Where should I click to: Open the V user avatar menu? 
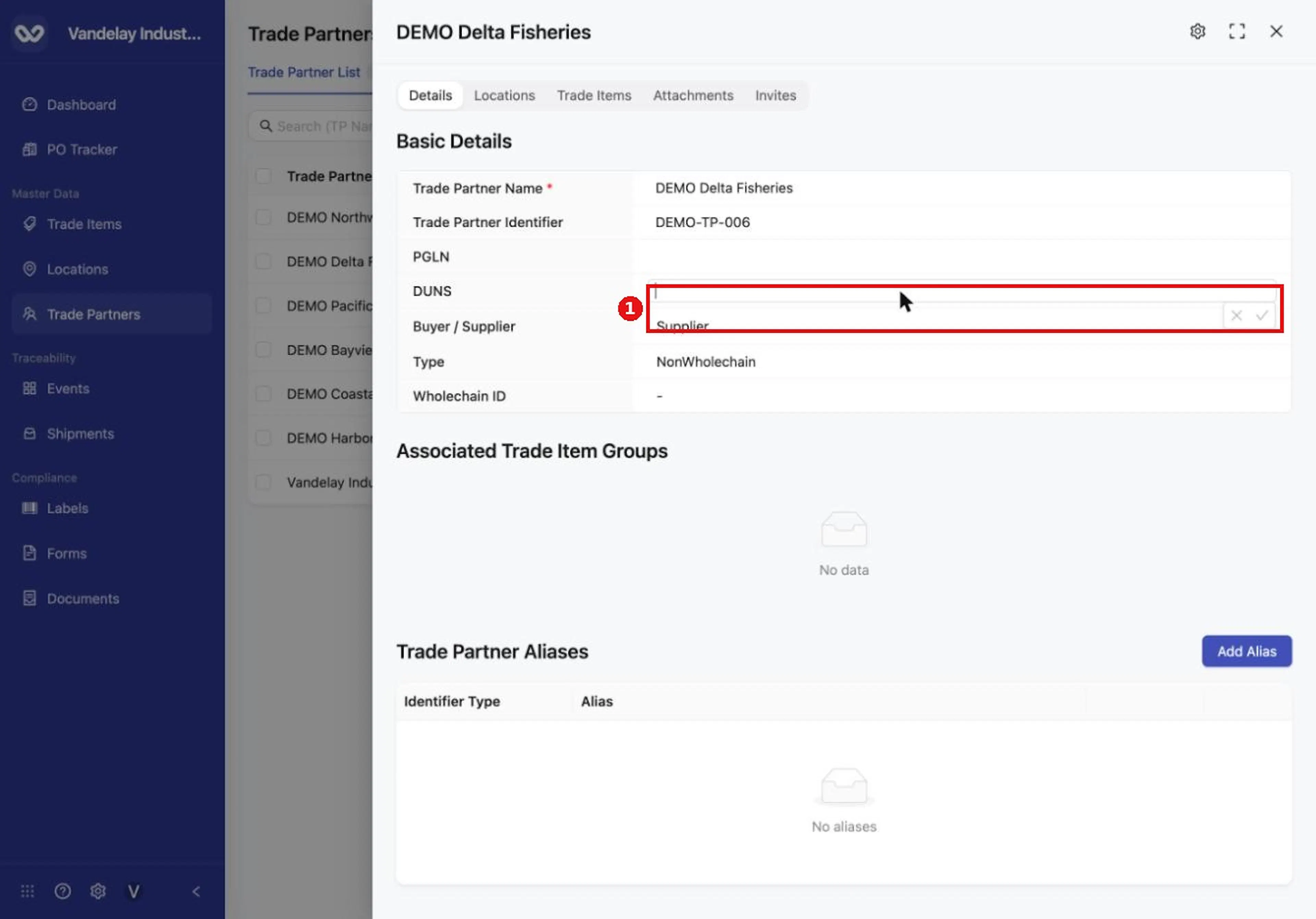134,891
